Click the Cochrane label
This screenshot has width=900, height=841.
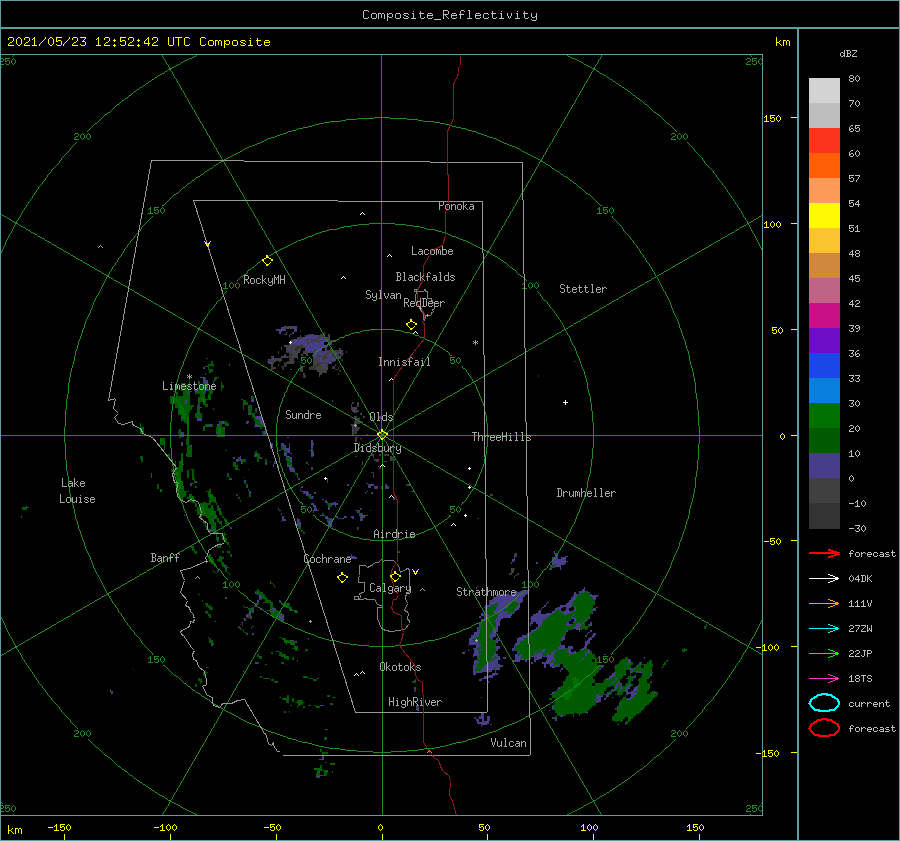327,559
